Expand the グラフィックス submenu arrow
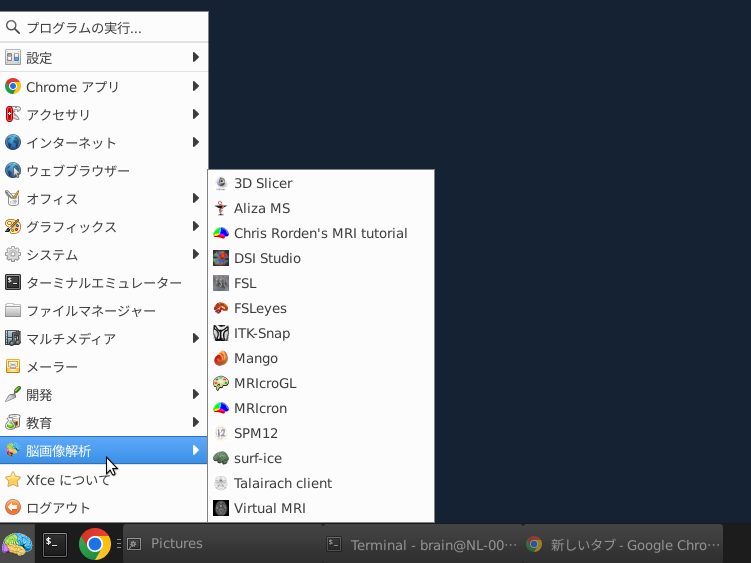 point(195,226)
